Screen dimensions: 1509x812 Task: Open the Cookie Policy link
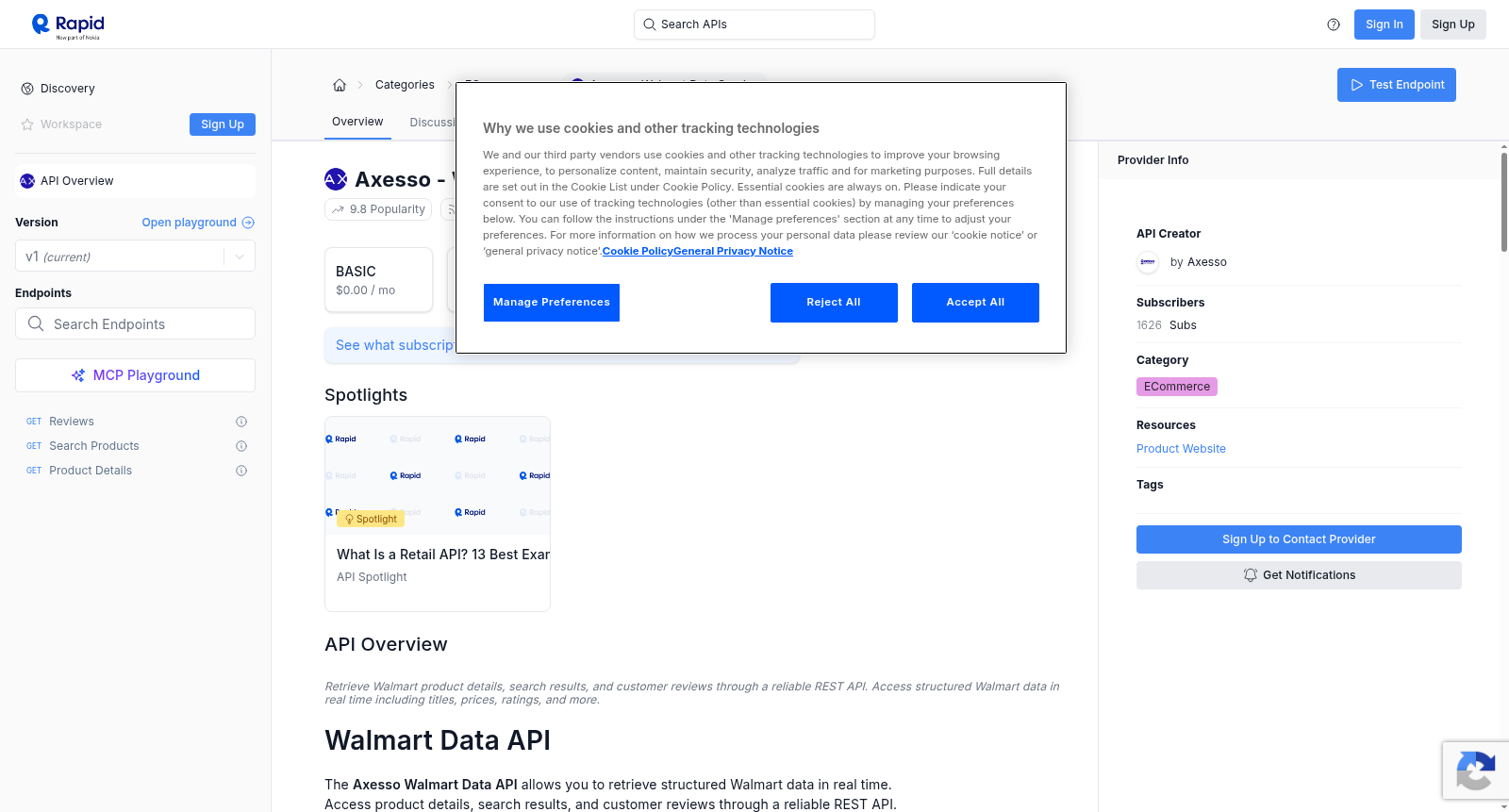638,251
